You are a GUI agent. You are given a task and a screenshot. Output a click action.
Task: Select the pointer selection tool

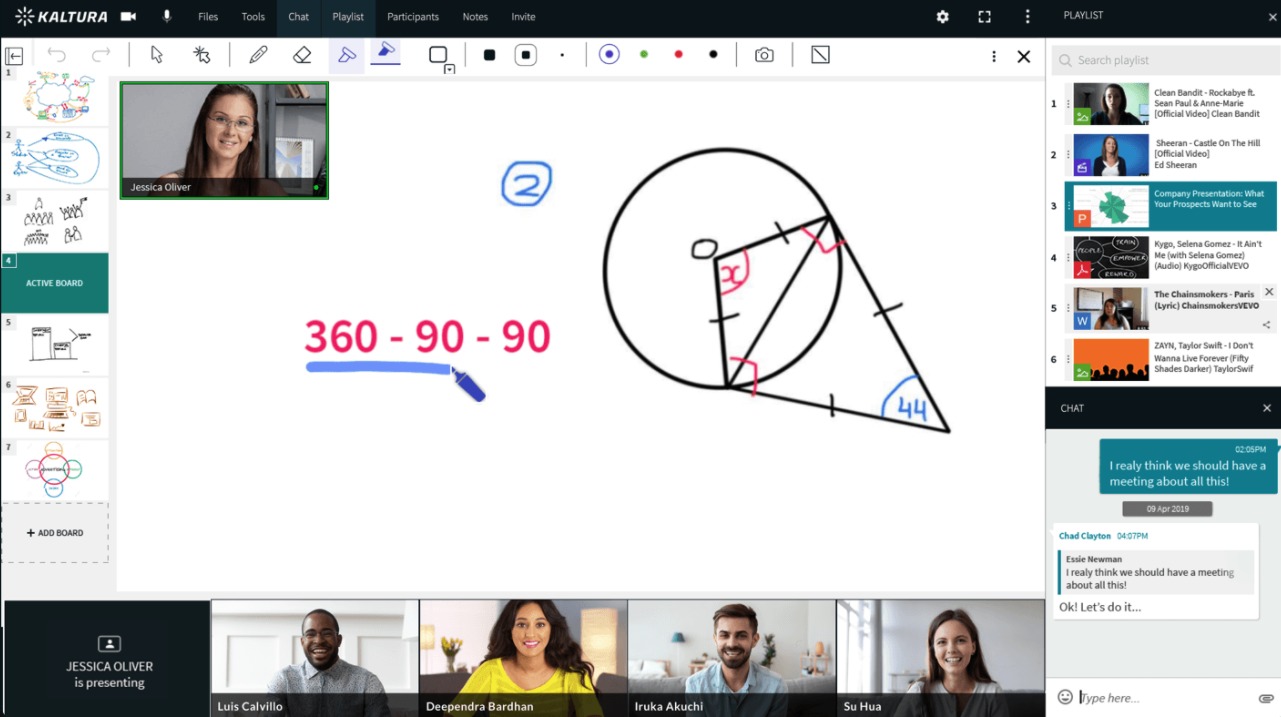[156, 55]
